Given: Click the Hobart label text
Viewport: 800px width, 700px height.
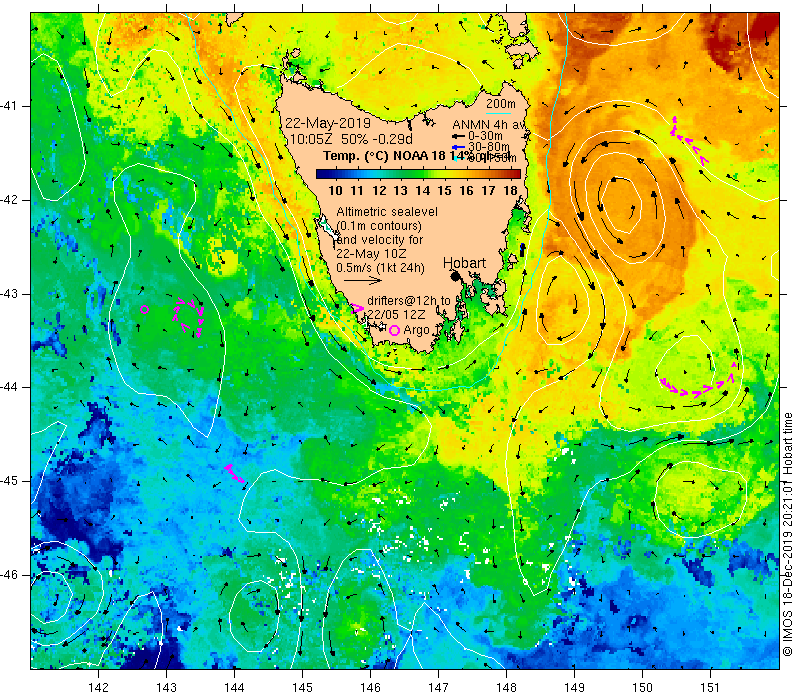Looking at the screenshot, I should [x=464, y=263].
